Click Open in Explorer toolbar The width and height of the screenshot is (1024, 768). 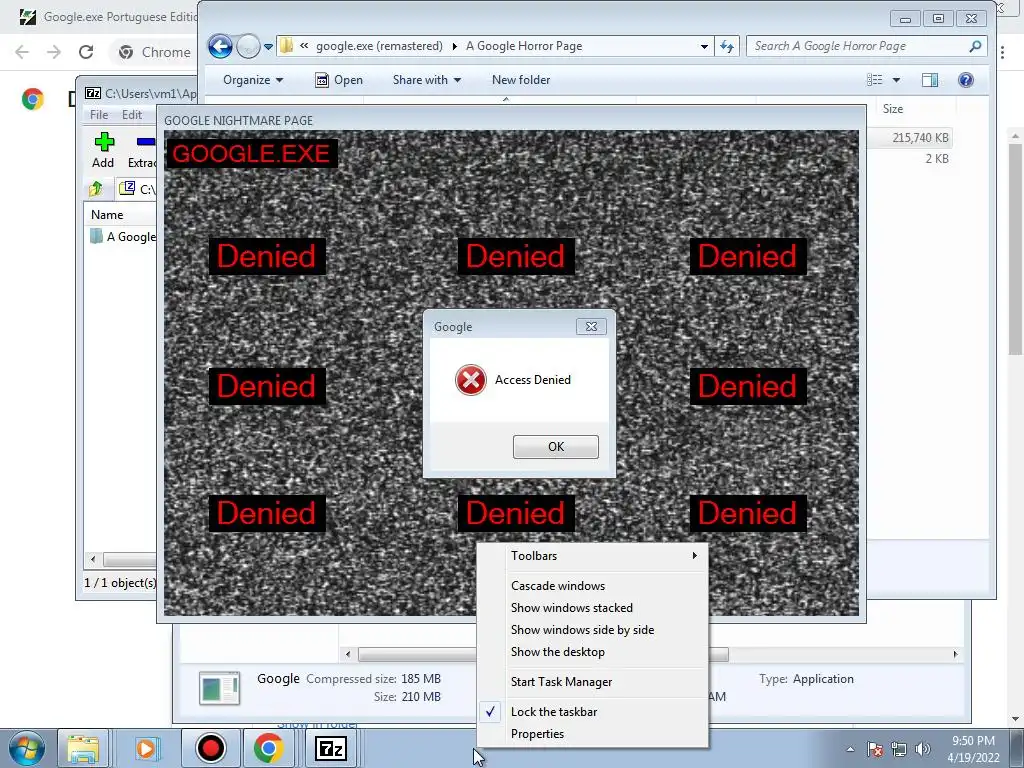[x=339, y=80]
